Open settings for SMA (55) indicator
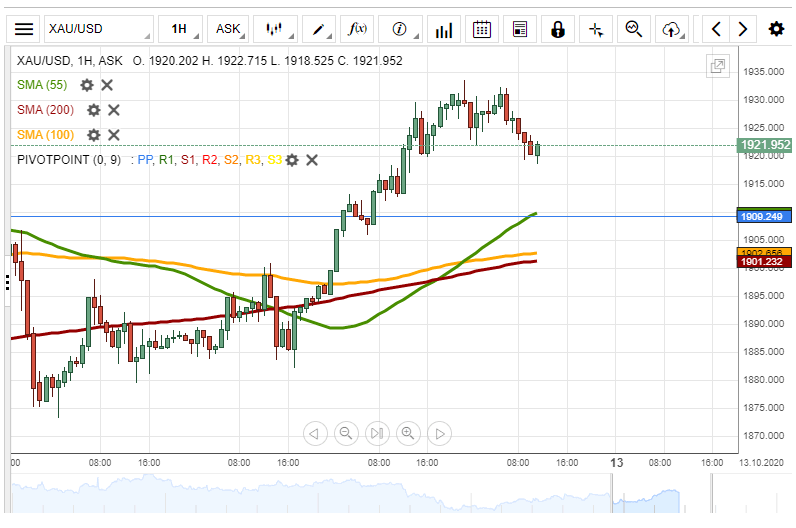The width and height of the screenshot is (796, 528). (x=87, y=85)
